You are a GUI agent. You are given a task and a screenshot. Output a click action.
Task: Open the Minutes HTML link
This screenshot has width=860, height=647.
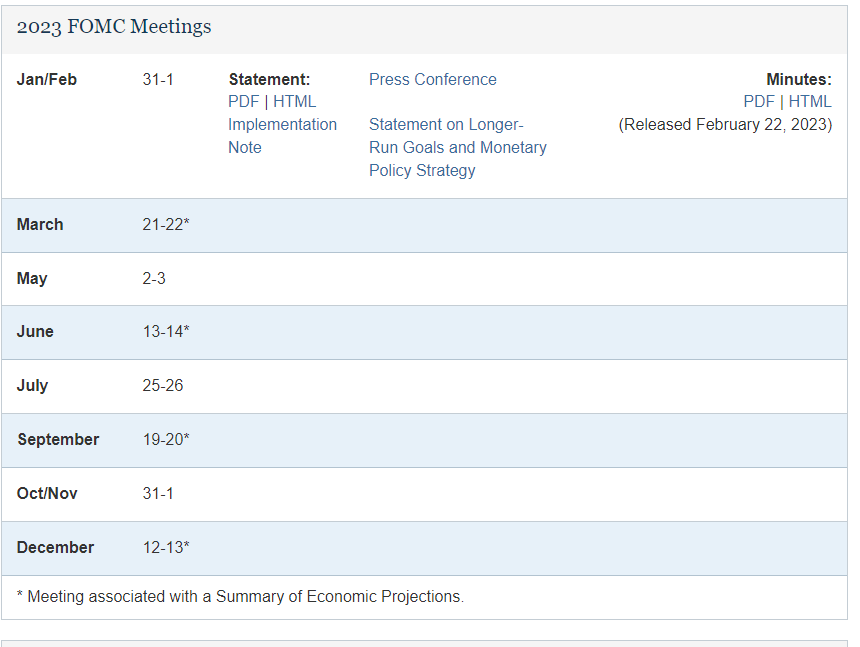pyautogui.click(x=810, y=102)
